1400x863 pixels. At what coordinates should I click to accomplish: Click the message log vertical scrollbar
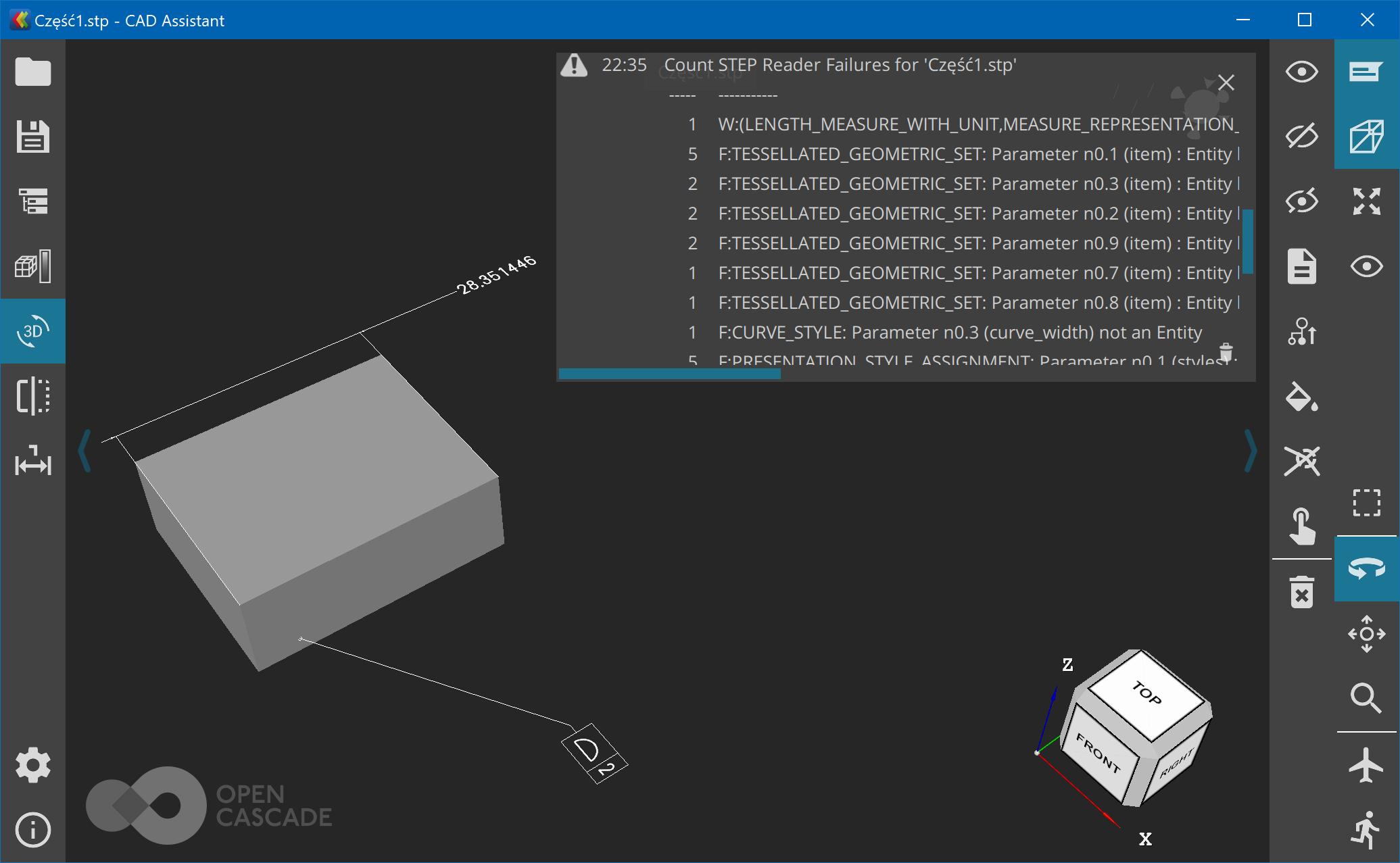click(x=1248, y=241)
